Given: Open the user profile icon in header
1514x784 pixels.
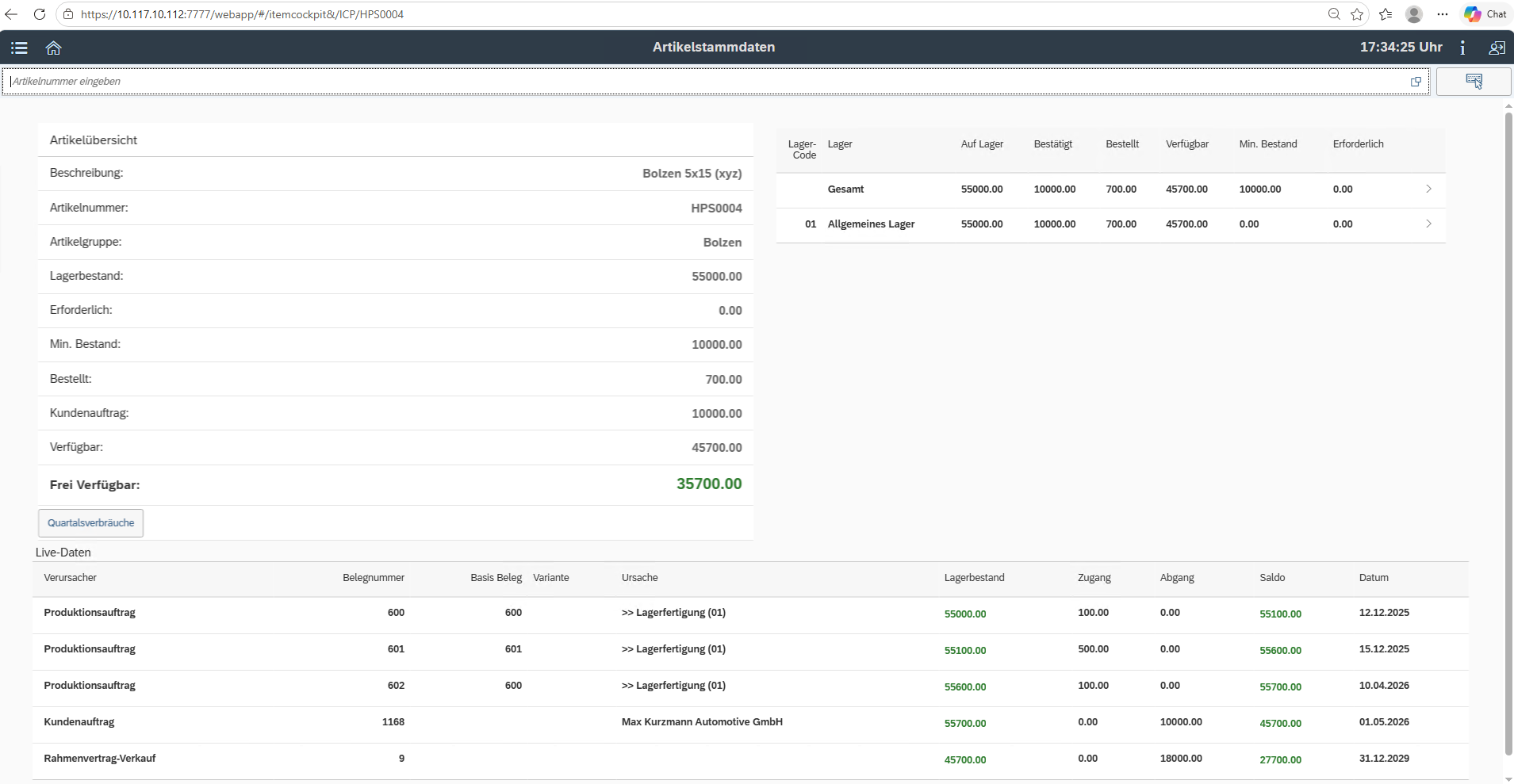Looking at the screenshot, I should coord(1497,48).
